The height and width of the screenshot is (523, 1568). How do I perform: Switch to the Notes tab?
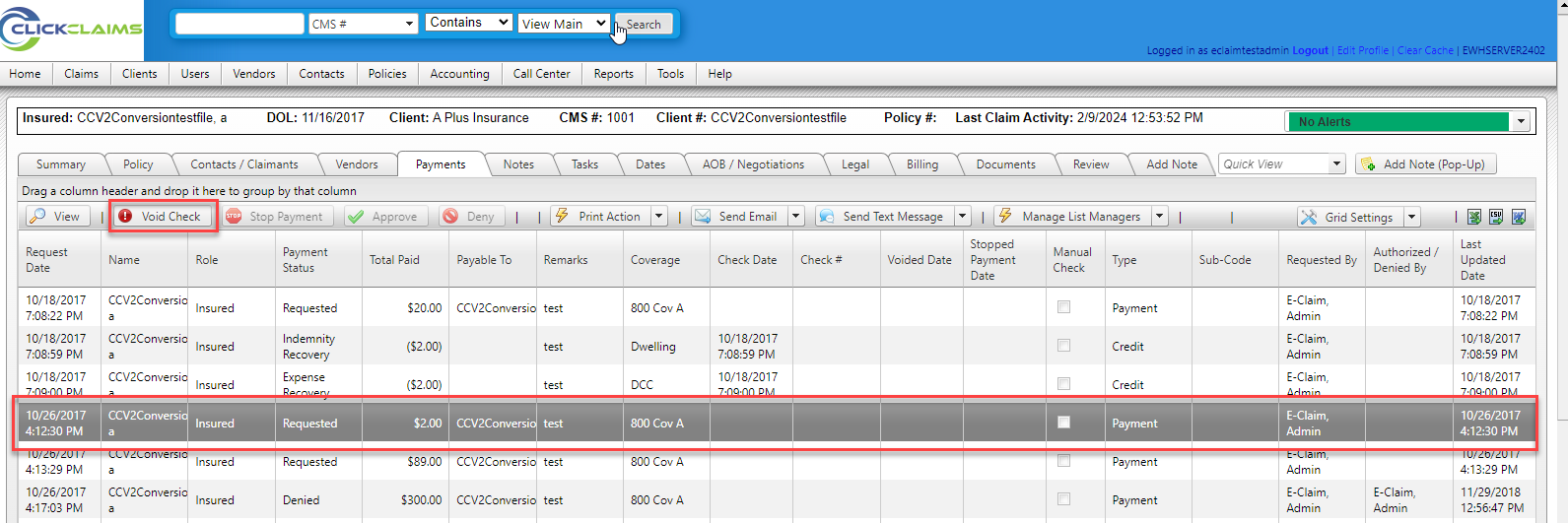click(x=518, y=164)
